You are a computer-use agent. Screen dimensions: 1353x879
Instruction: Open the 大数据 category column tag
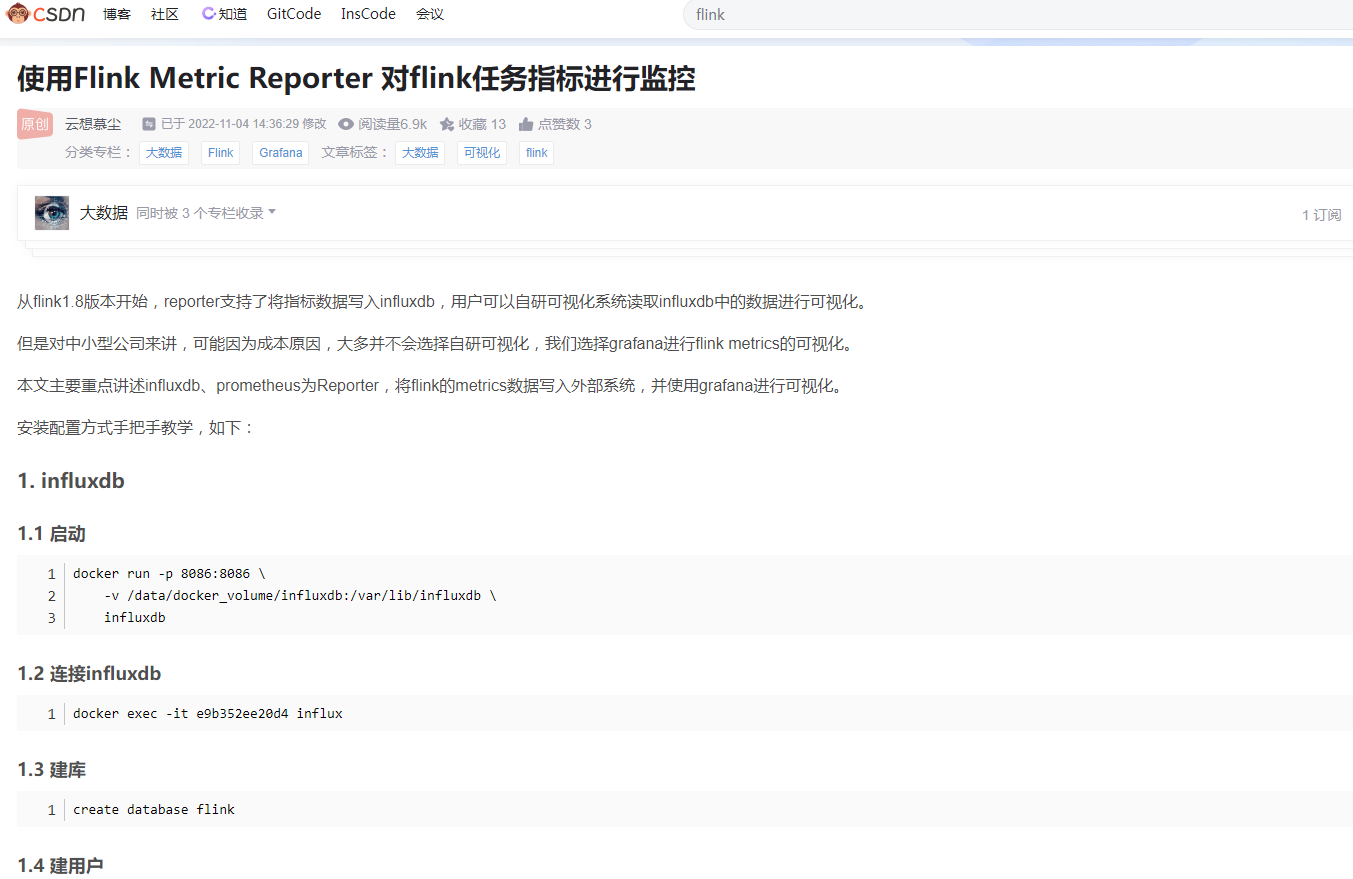(164, 153)
